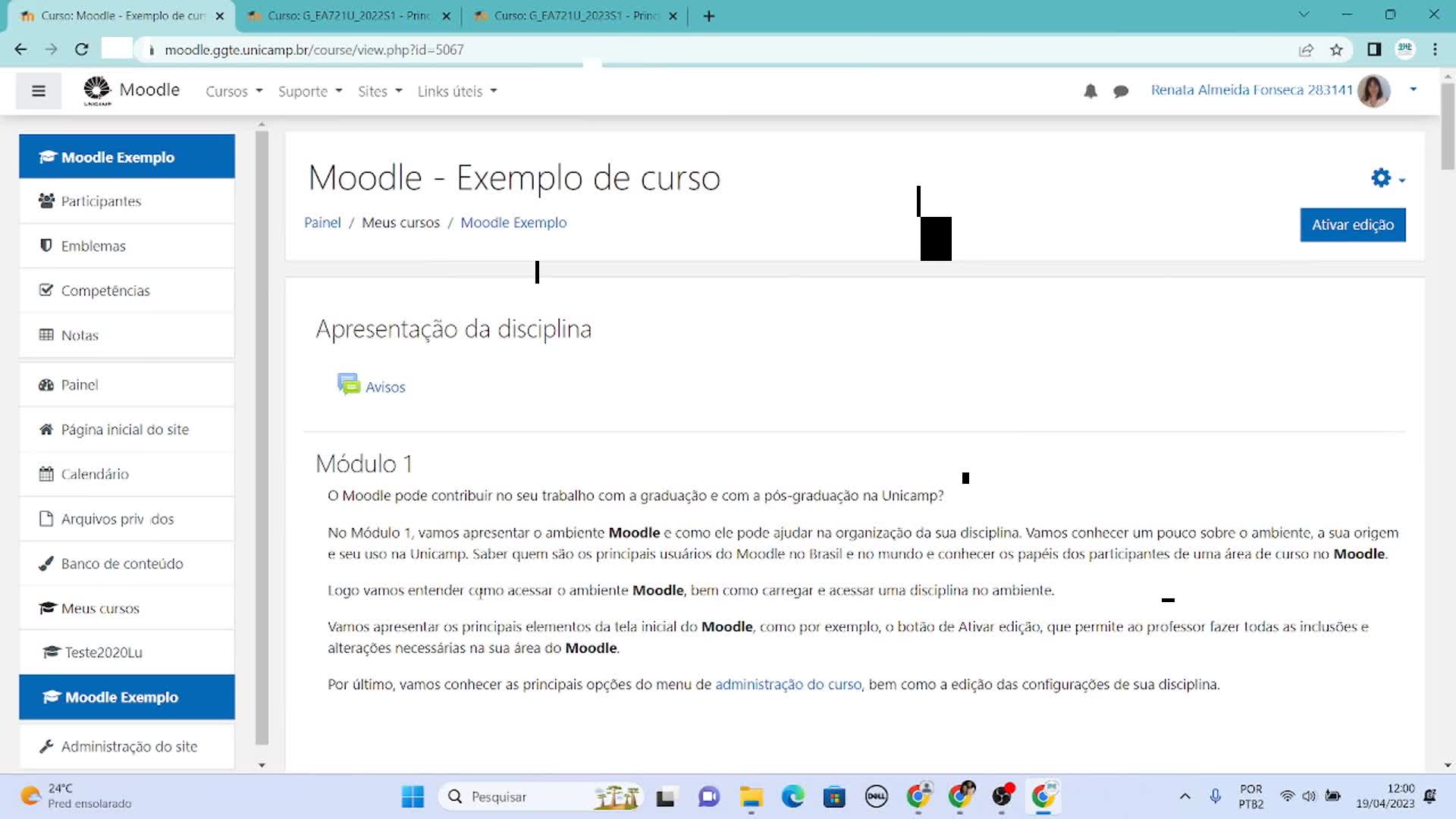Click the page vertical scrollbar thumb
1456x819 pixels.
1448,125
